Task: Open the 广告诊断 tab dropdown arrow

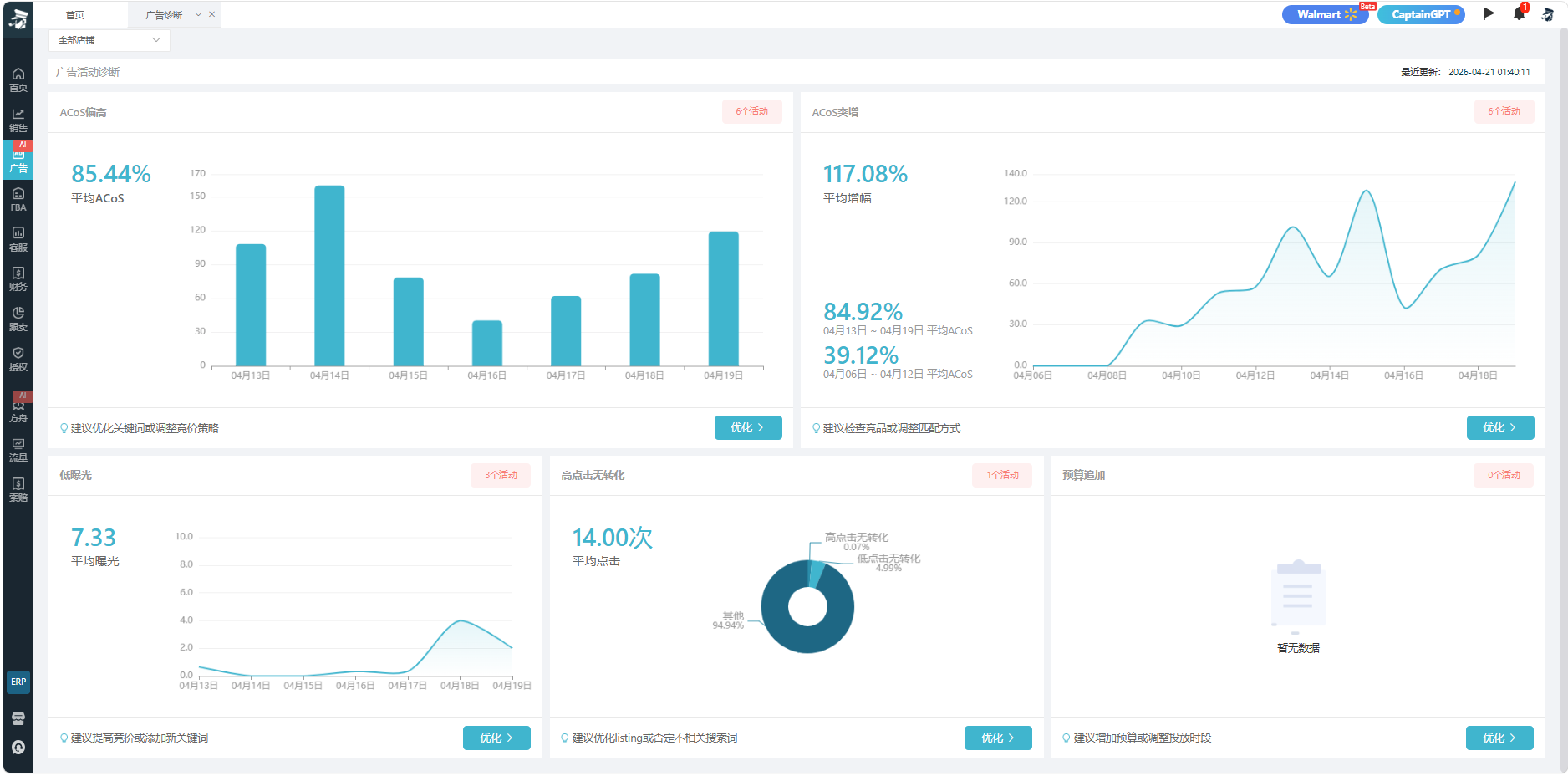Action: tap(198, 14)
